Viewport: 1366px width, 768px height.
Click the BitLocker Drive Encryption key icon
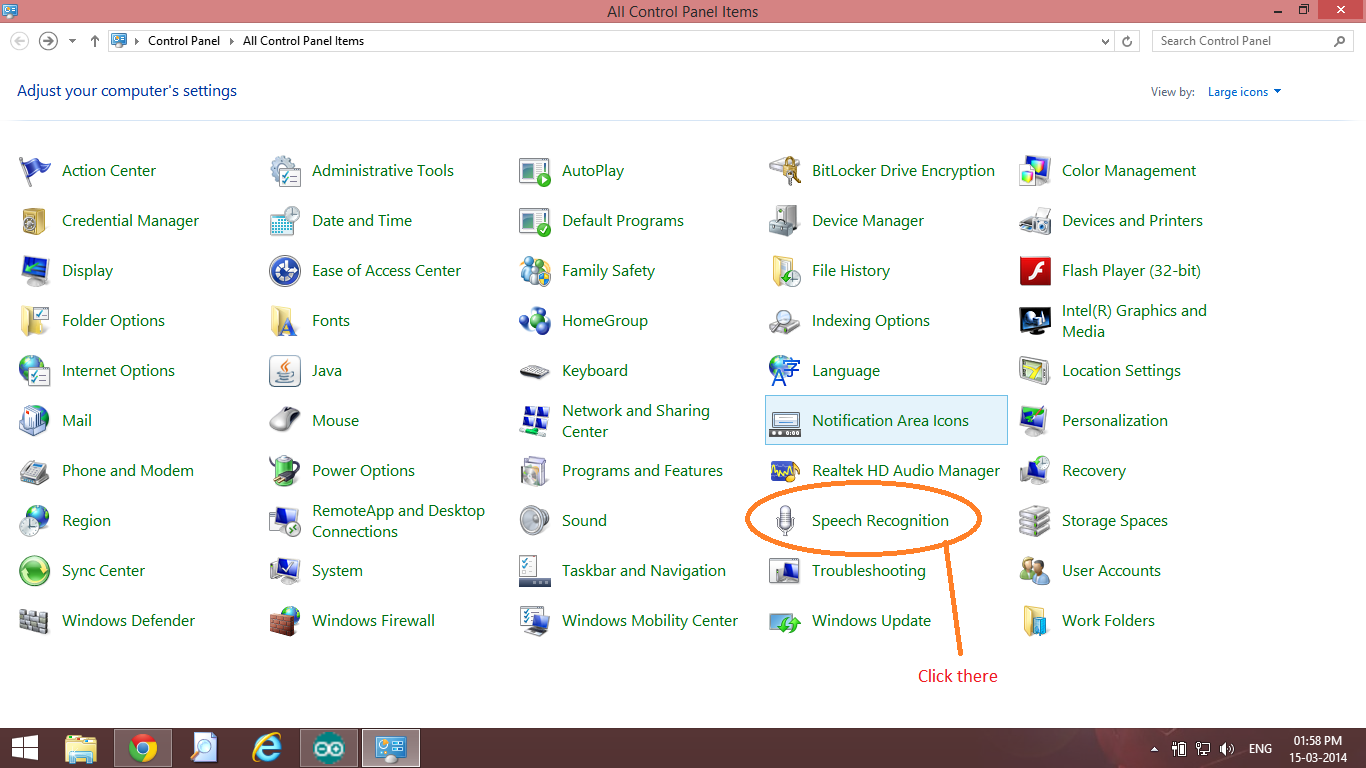785,171
